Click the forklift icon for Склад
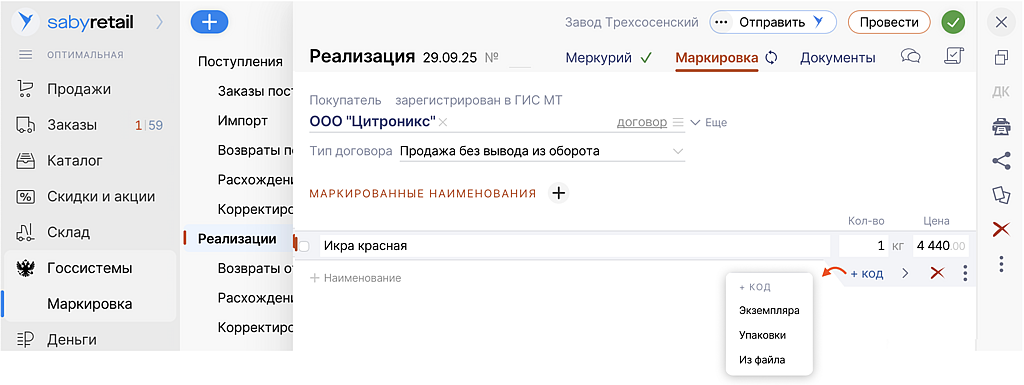1024x385 pixels. pos(25,232)
